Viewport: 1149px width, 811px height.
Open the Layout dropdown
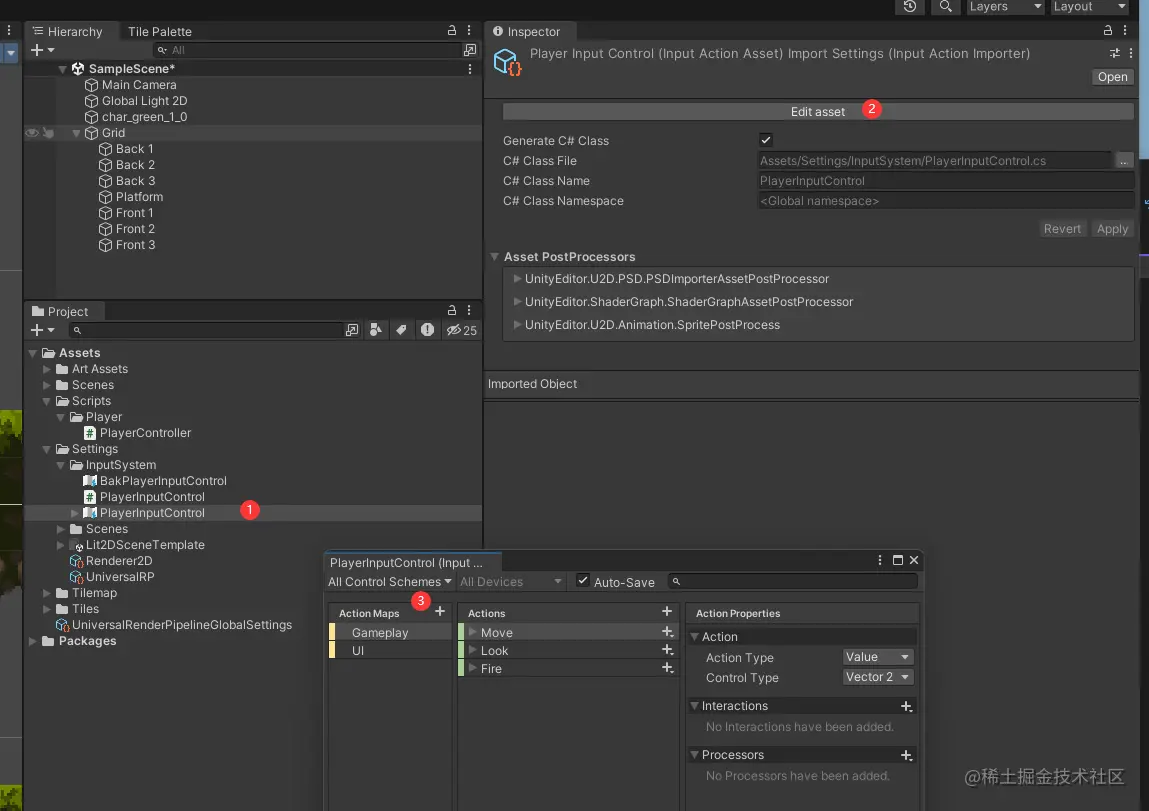tap(1090, 7)
